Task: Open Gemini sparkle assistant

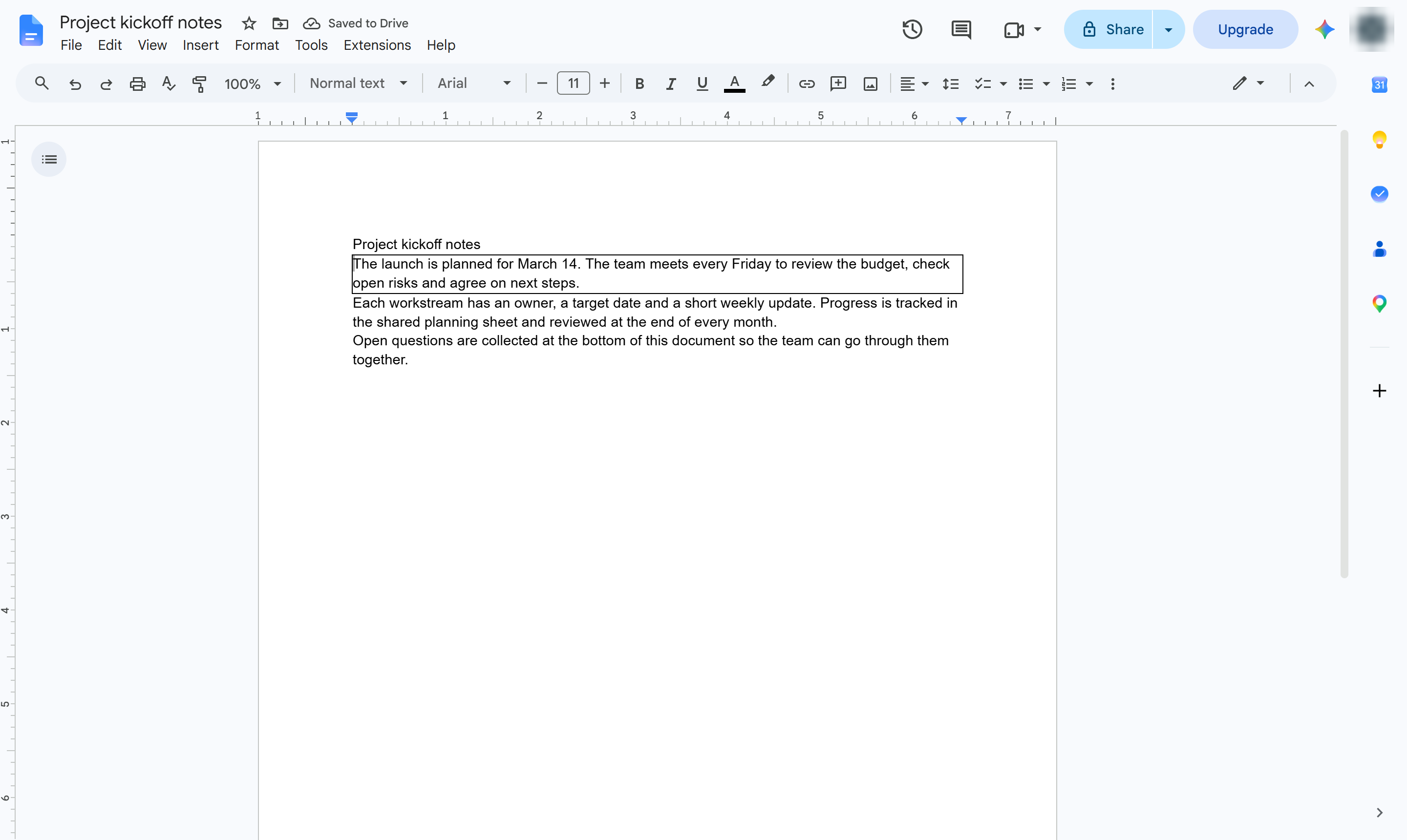Action: [1325, 29]
